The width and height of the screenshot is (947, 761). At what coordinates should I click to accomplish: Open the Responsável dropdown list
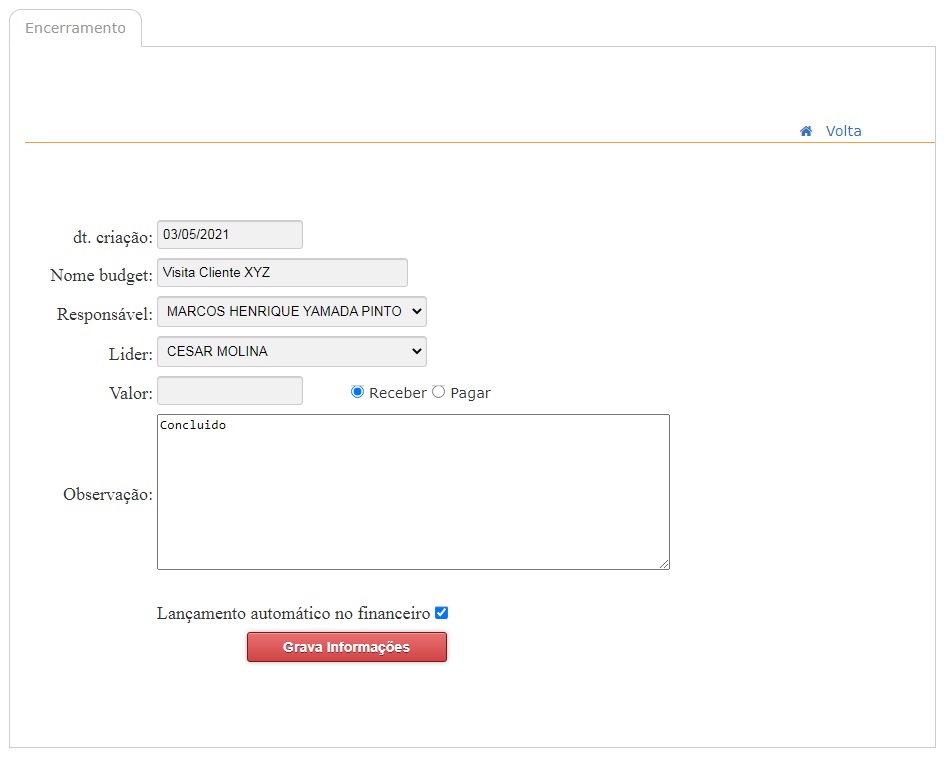point(291,312)
